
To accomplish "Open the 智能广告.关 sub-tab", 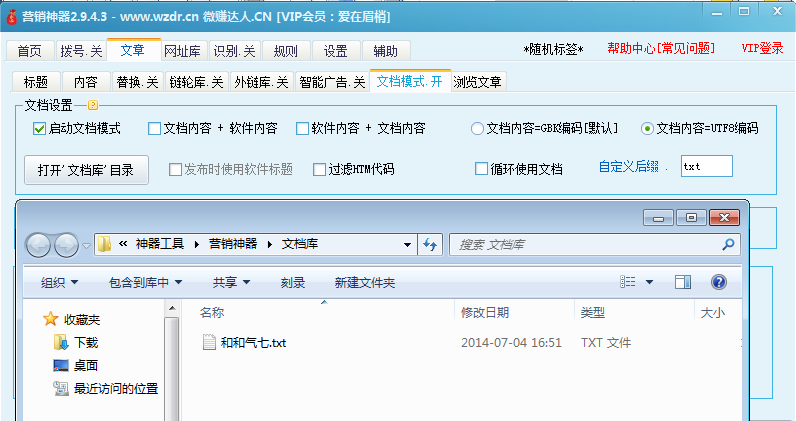I will tap(332, 81).
